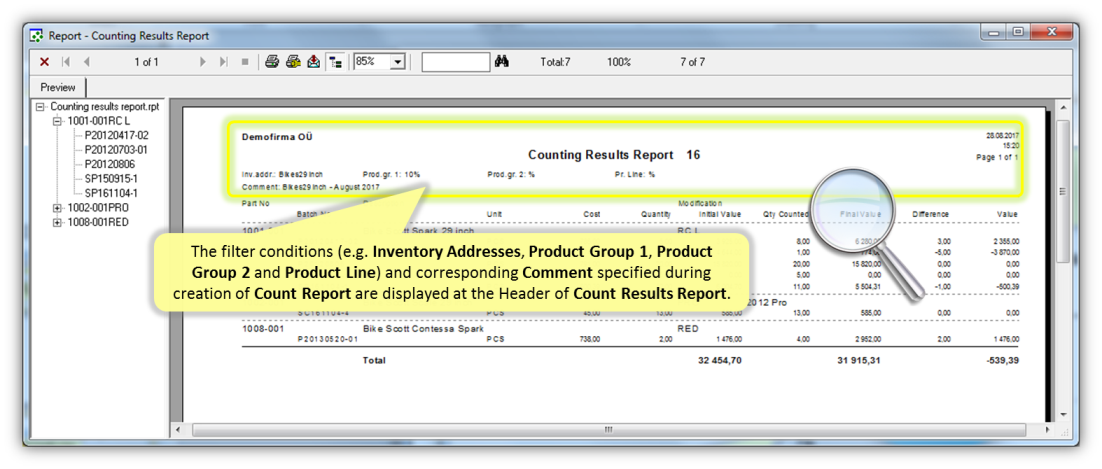Image resolution: width=1102 pixels, height=469 pixels.
Task: Click the Difference column header
Action: pyautogui.click(x=931, y=214)
